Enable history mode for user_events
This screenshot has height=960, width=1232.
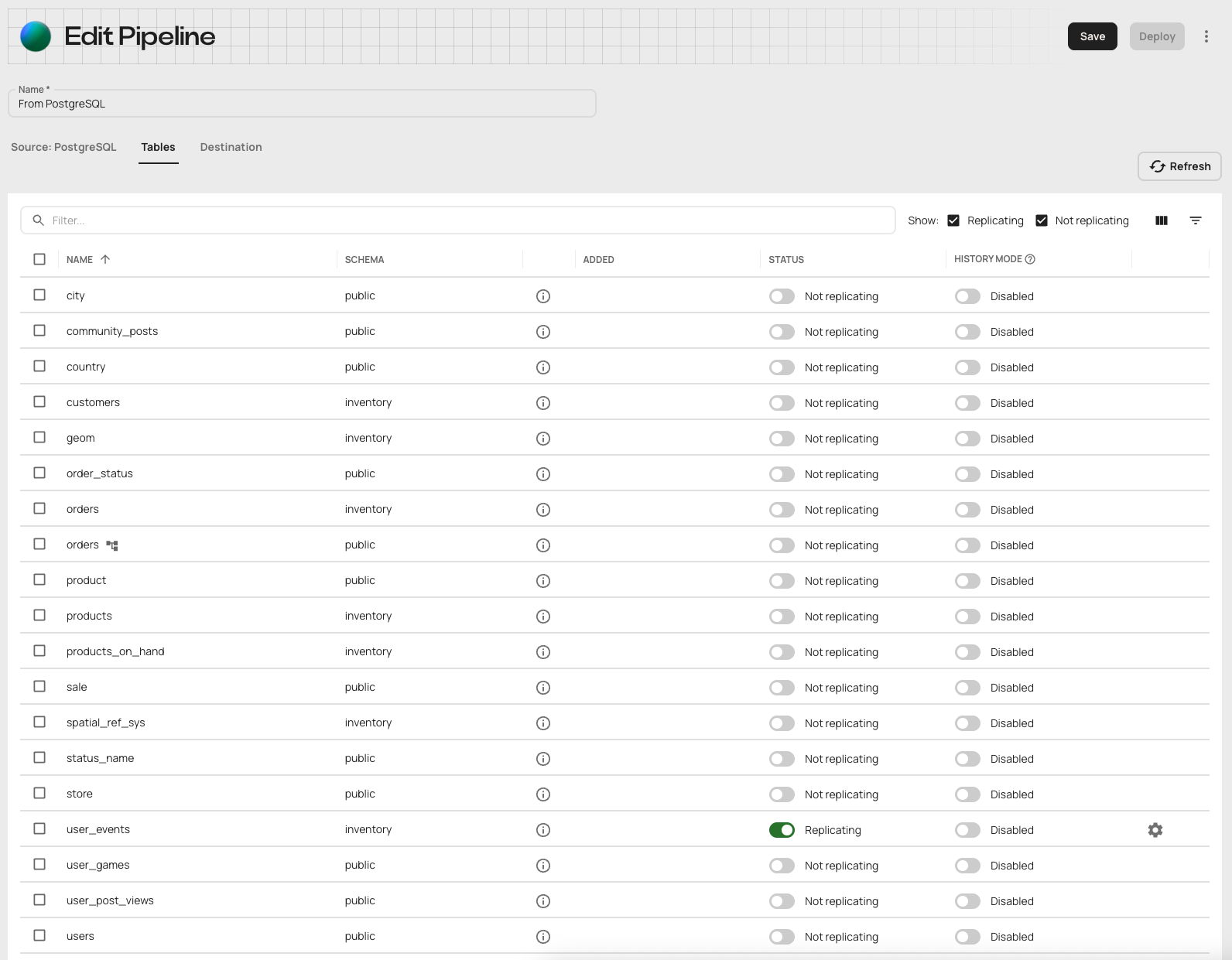pos(967,830)
